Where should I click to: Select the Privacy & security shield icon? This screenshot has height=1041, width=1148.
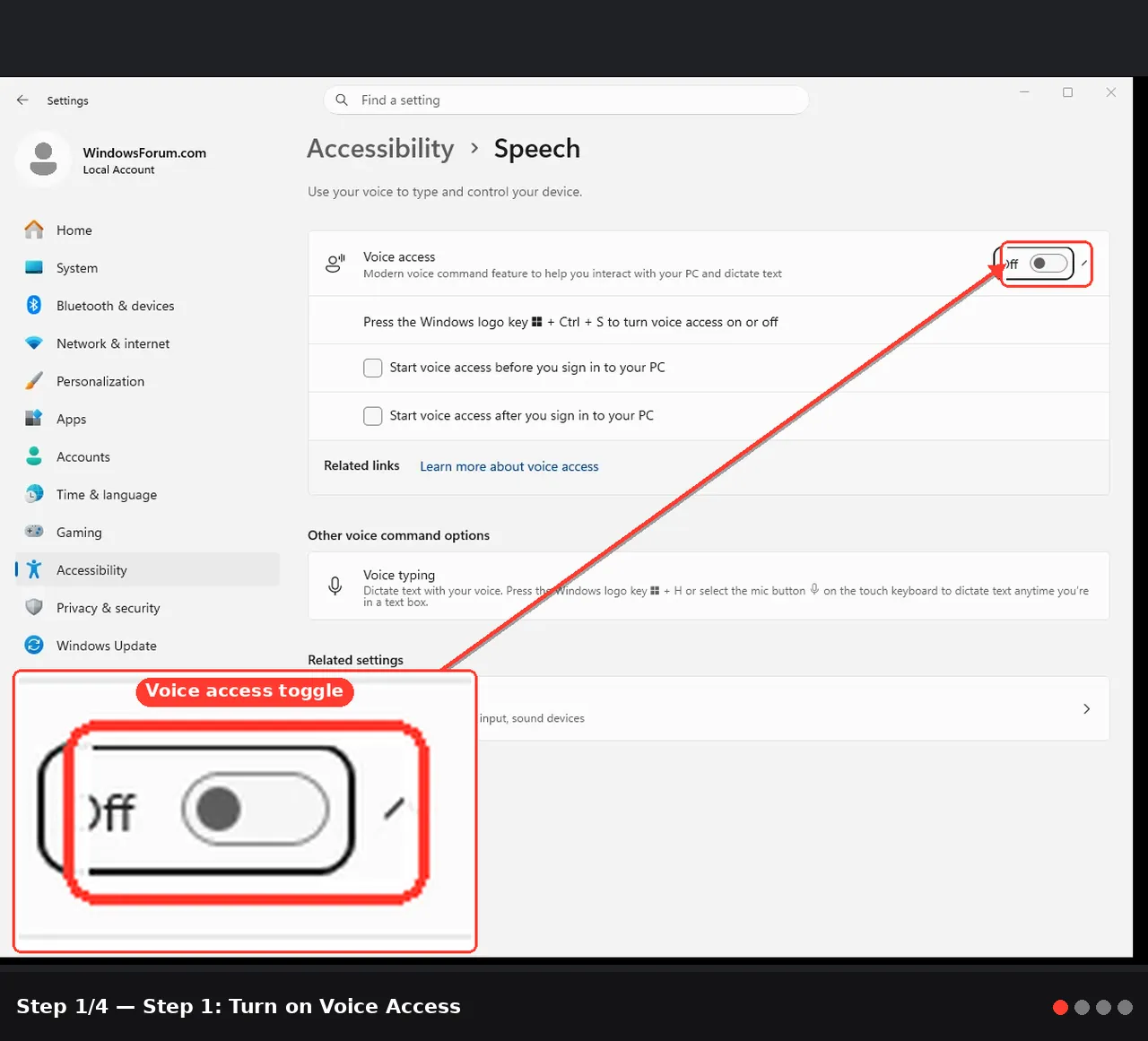(34, 607)
